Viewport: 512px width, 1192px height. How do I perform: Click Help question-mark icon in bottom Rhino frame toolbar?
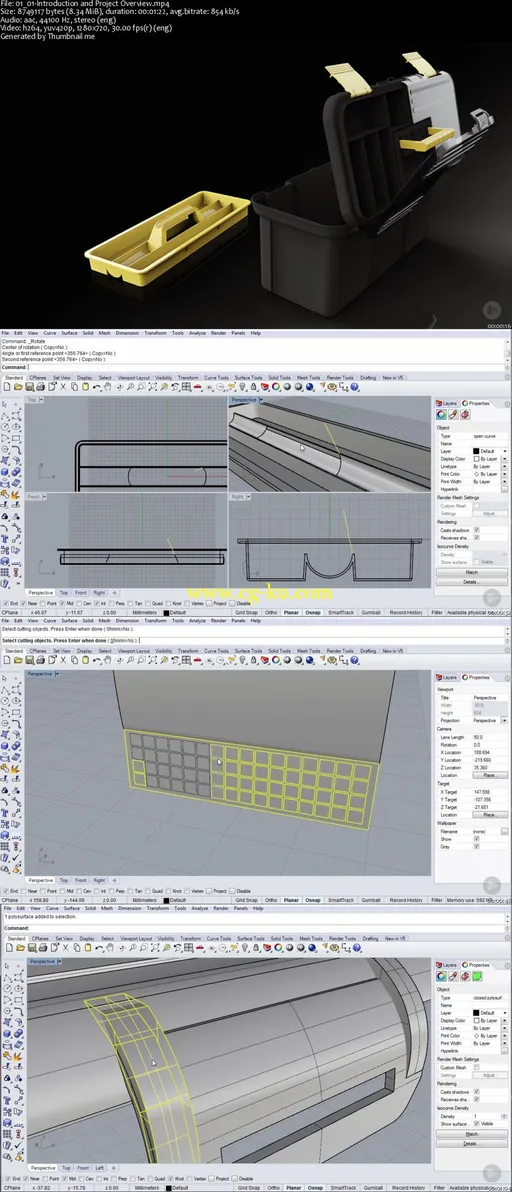coord(357,948)
